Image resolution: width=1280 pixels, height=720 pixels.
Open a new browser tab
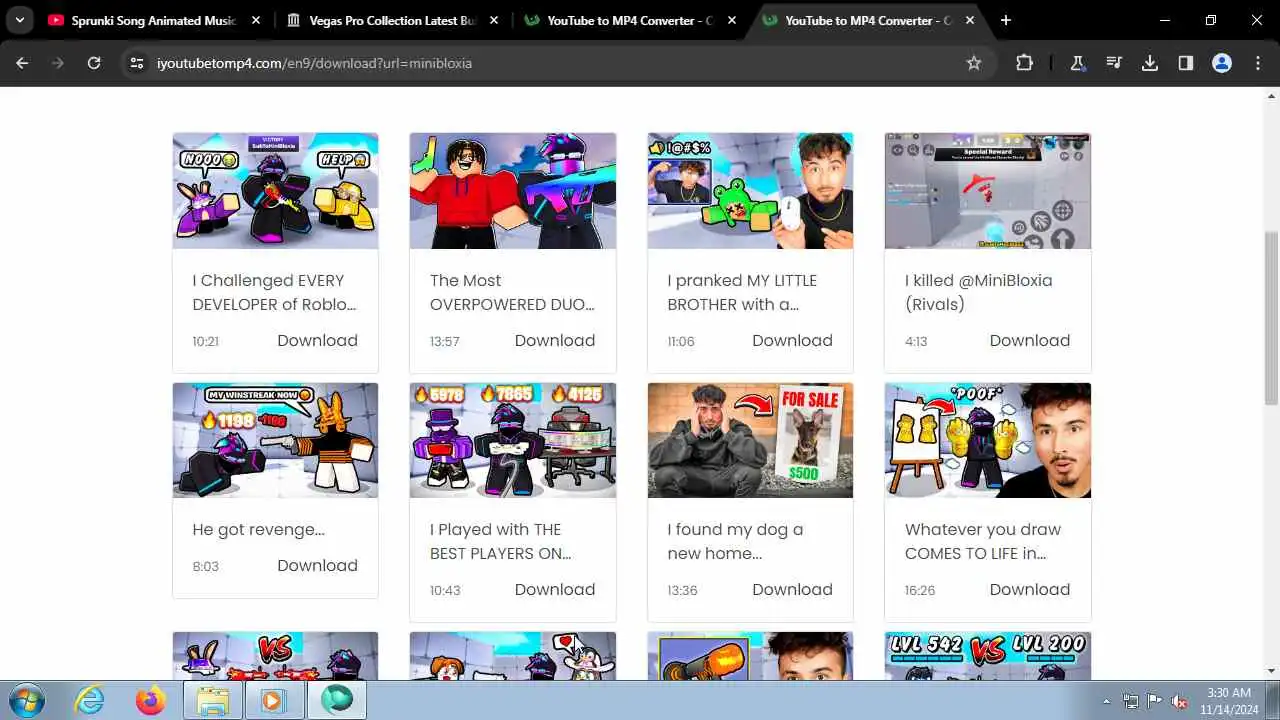tap(1006, 20)
